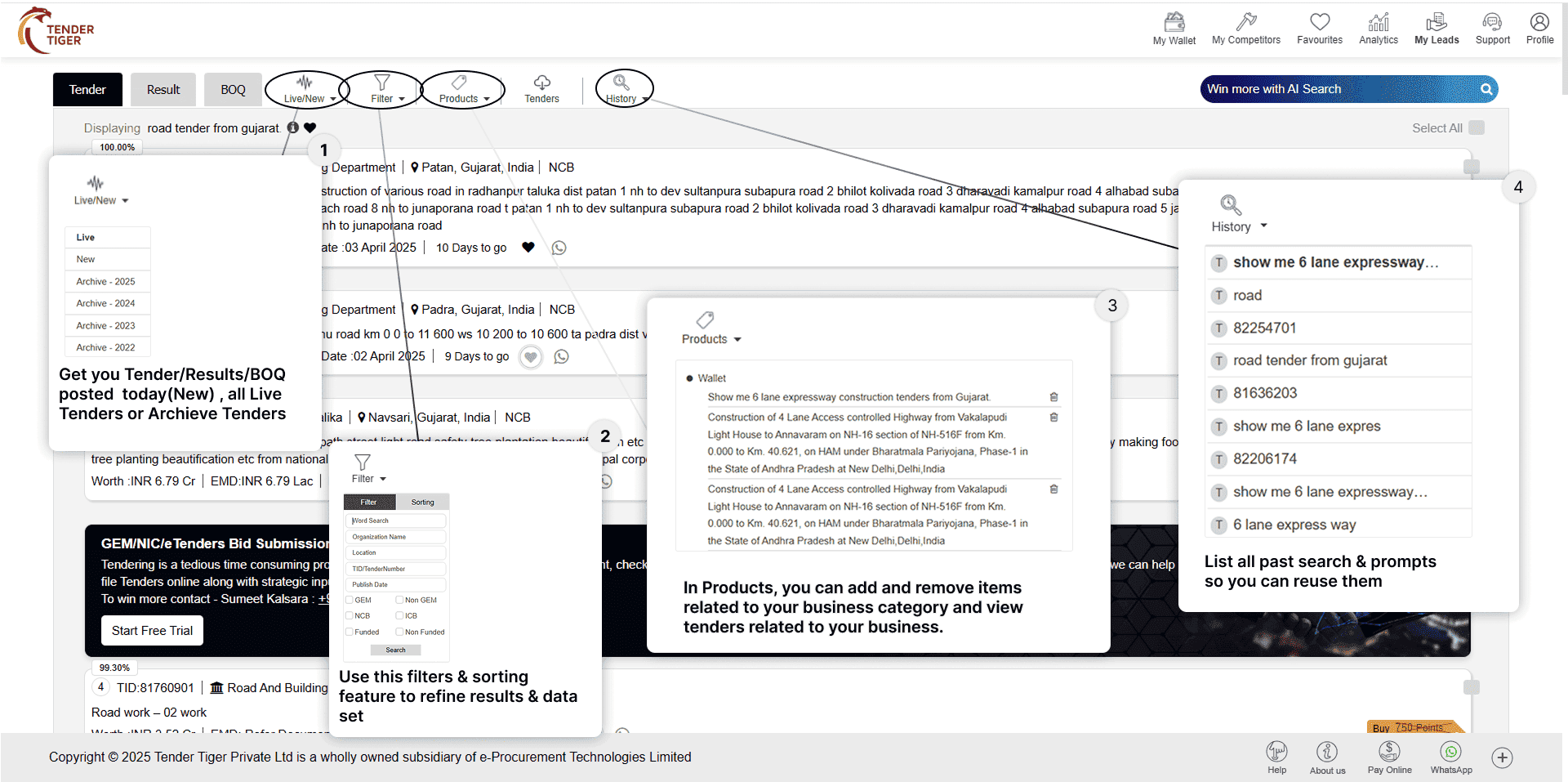
Task: Favourite the Patan tender with heart icon
Action: 528,248
